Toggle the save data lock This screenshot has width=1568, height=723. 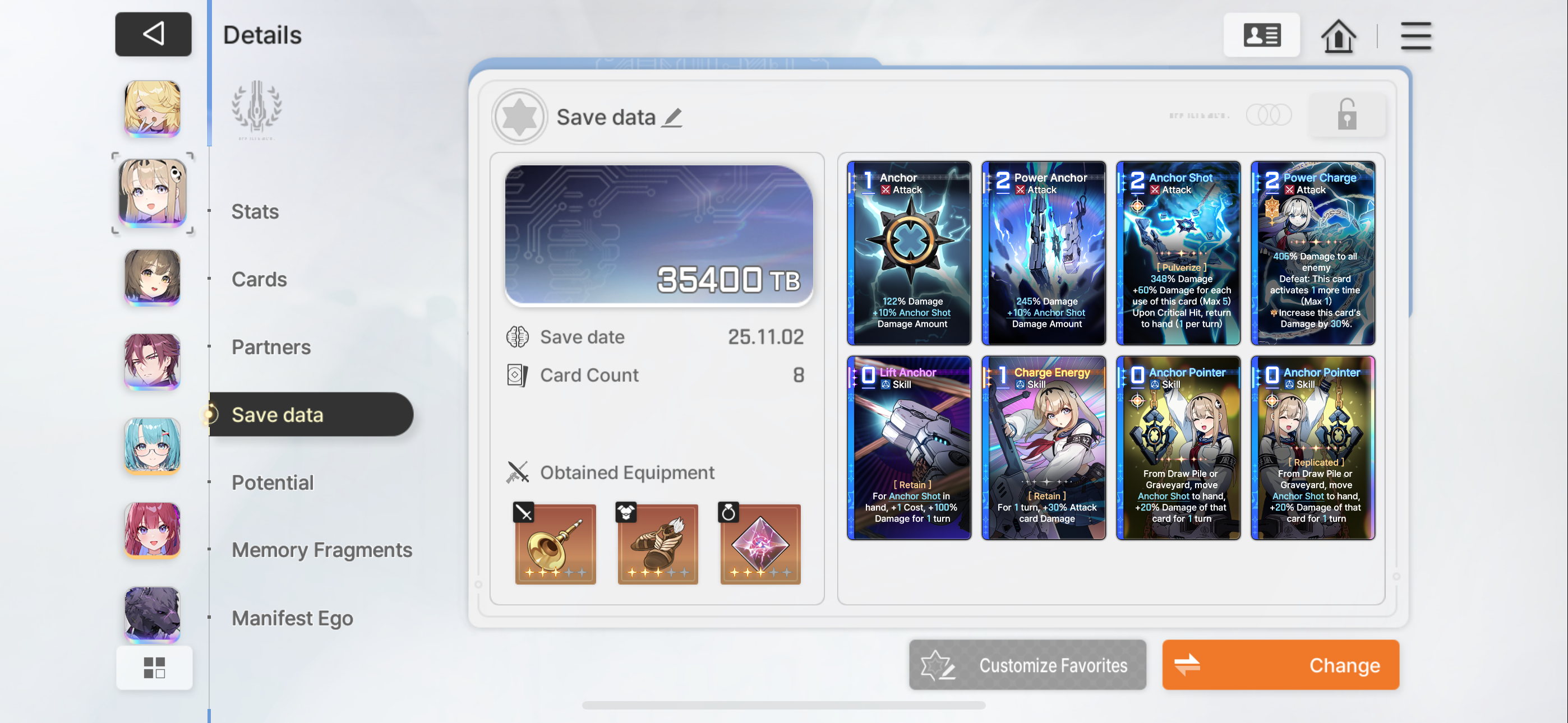click(1346, 114)
